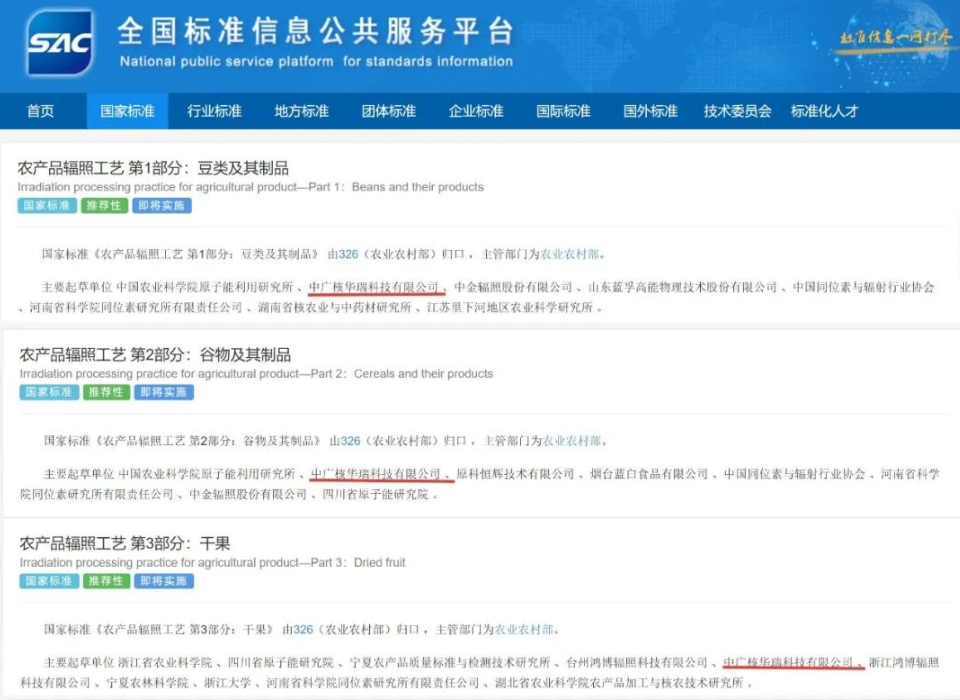The height and width of the screenshot is (700, 960).
Task: Click 原科恒辉技术有限公司 text
Action: click(516, 474)
